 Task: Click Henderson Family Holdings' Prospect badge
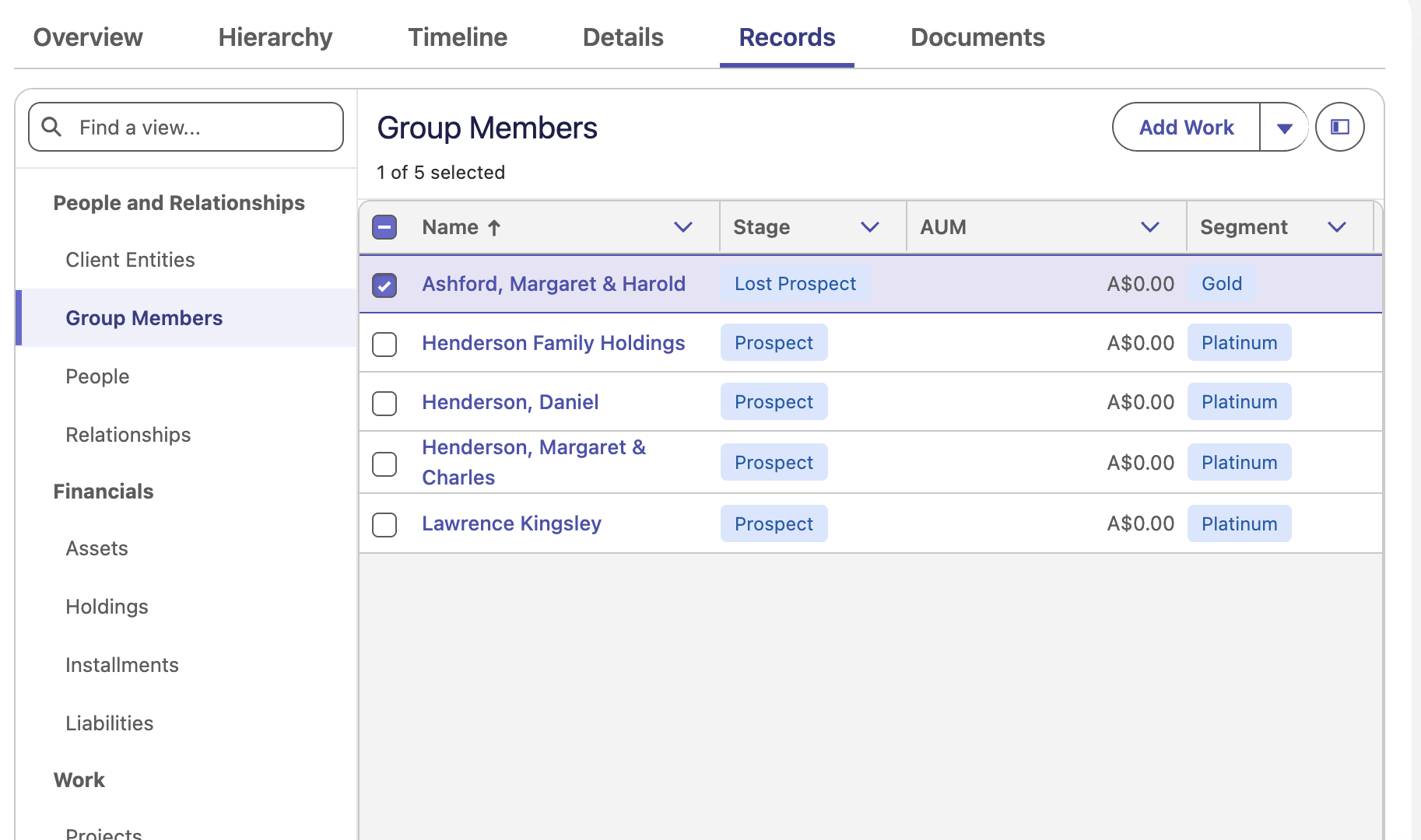point(774,343)
